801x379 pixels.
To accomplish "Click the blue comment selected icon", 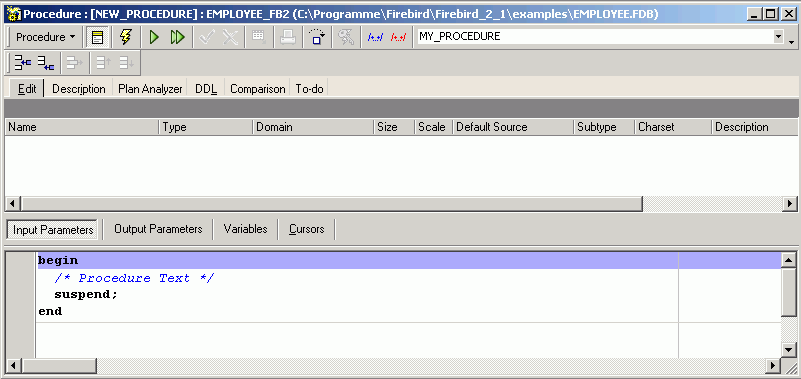I will pos(375,37).
